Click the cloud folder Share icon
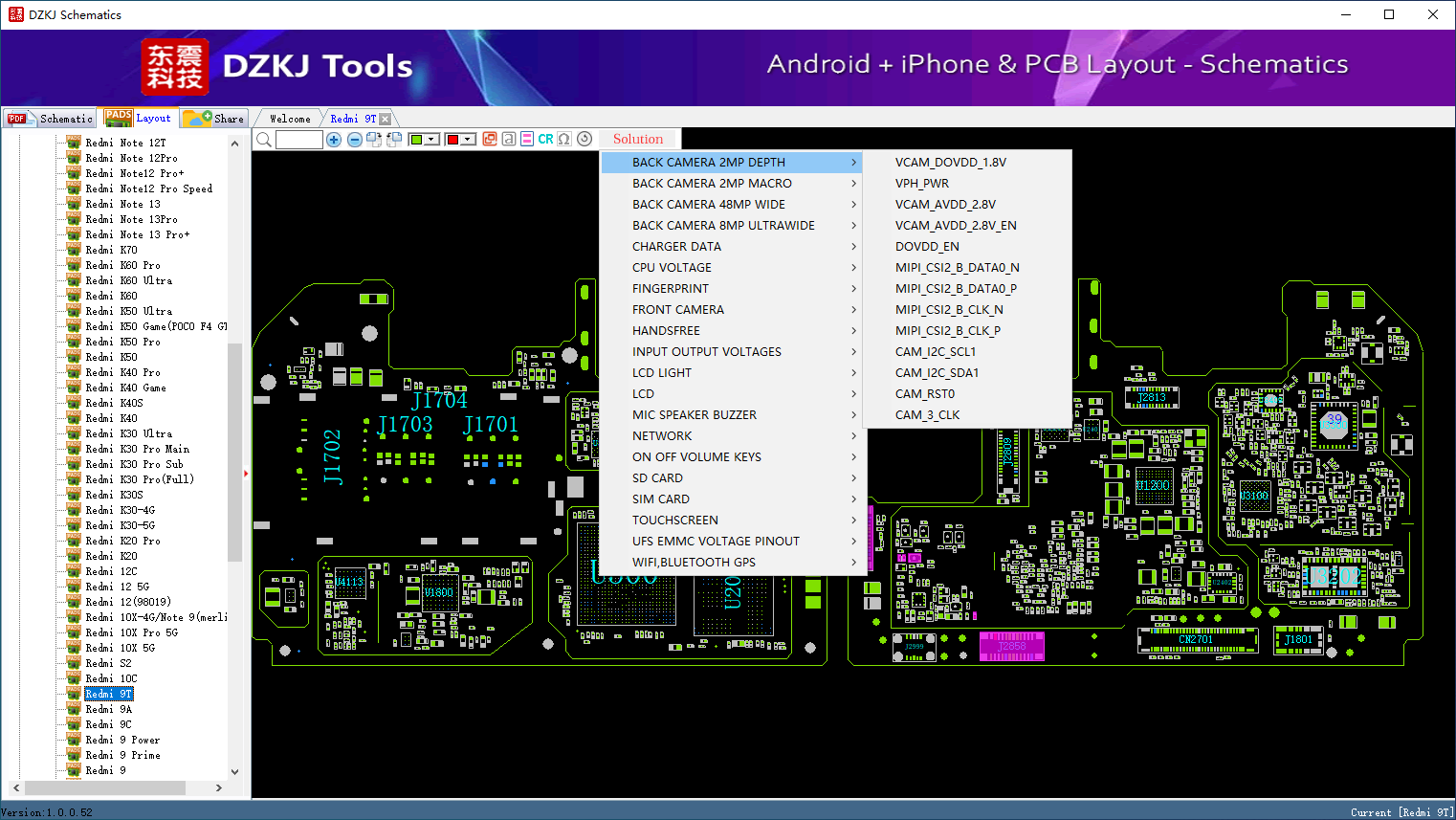This screenshot has height=820, width=1456. pos(197,118)
